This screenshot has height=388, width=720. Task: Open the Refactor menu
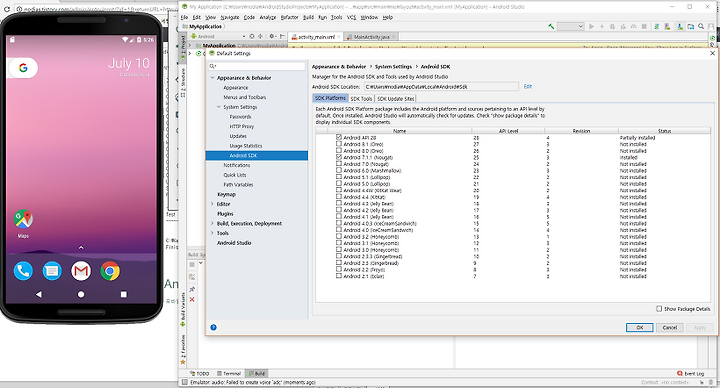coord(289,17)
